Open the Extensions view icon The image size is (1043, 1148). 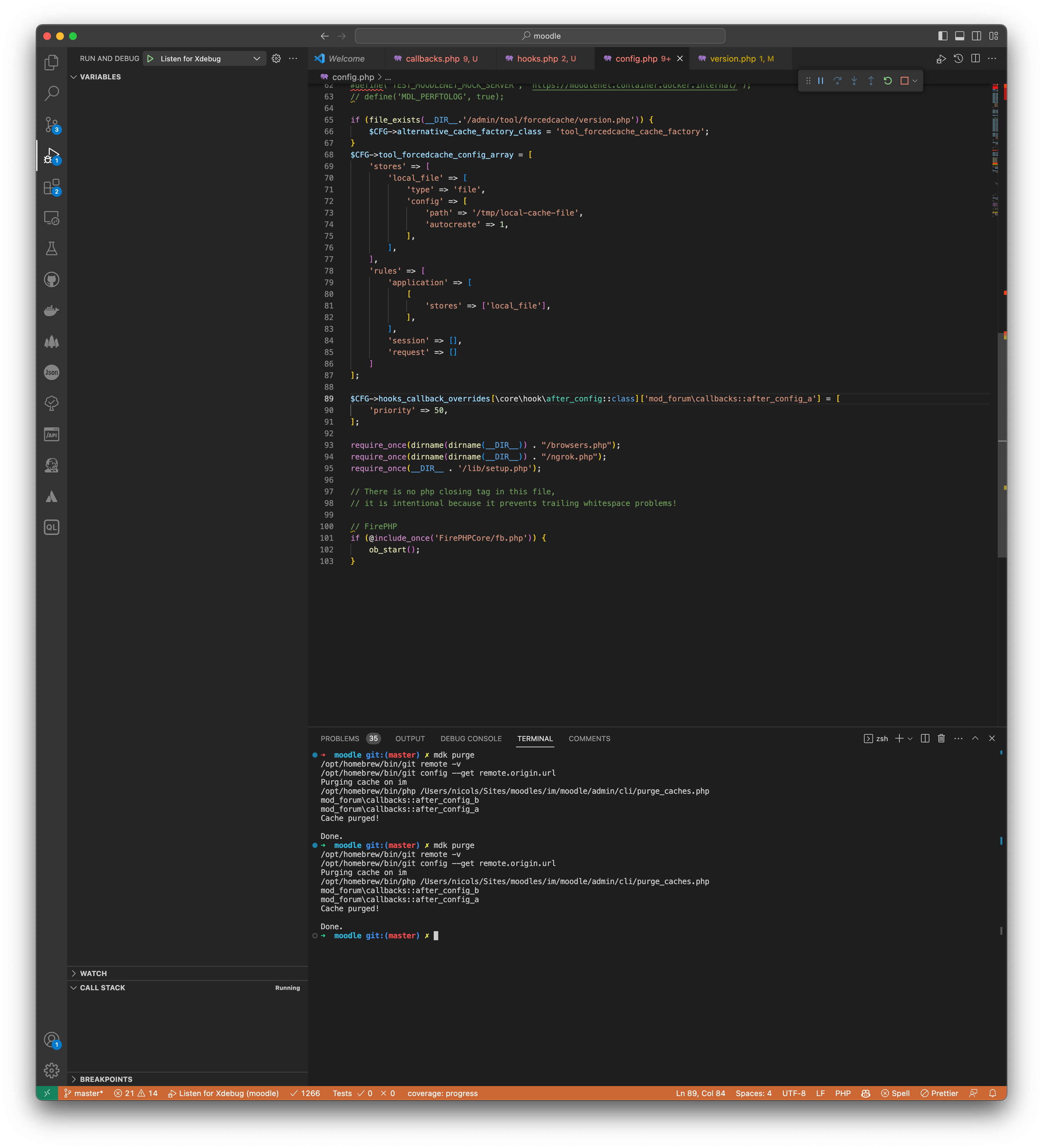tap(51, 186)
